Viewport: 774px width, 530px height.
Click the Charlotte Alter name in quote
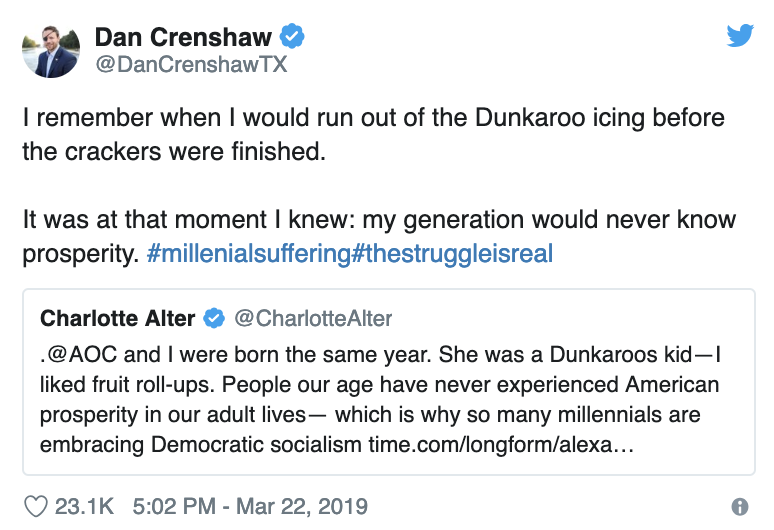tap(117, 318)
